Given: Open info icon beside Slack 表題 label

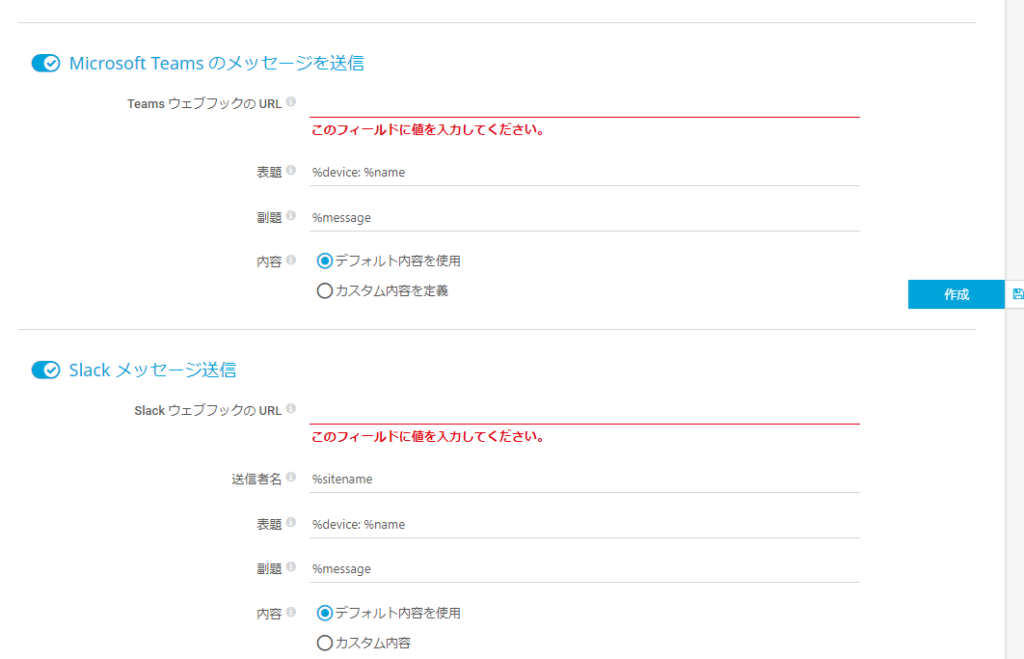Looking at the screenshot, I should [291, 522].
